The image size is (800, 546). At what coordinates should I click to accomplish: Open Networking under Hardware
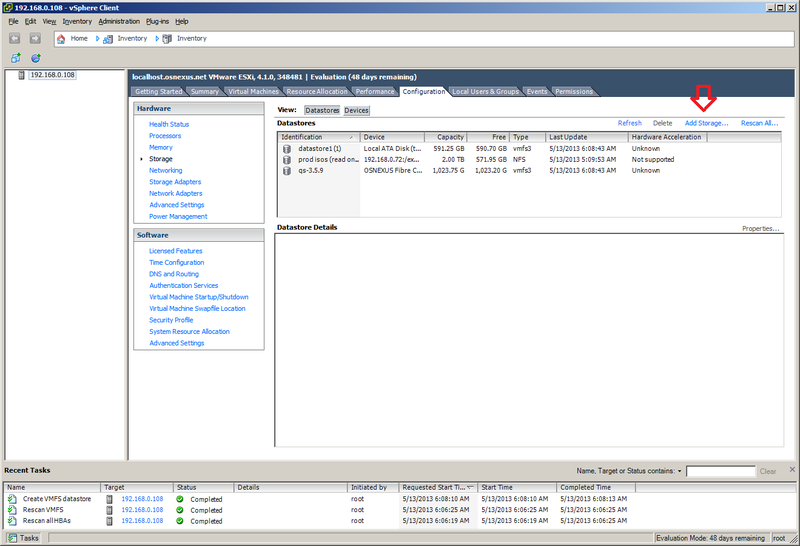(165, 170)
